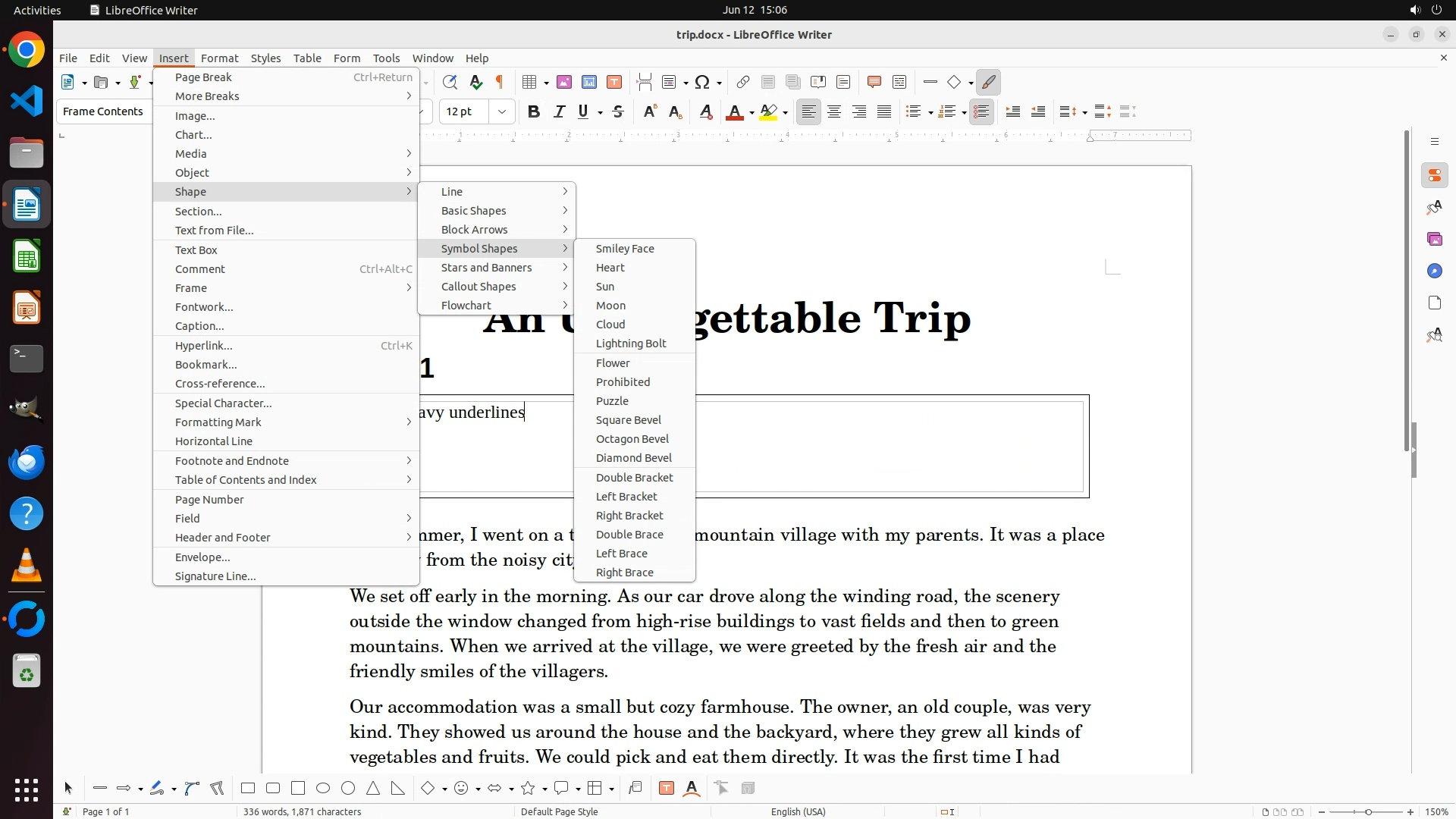The height and width of the screenshot is (819, 1456).
Task: Click the Insert Fontwork Text icon
Action: (692, 789)
